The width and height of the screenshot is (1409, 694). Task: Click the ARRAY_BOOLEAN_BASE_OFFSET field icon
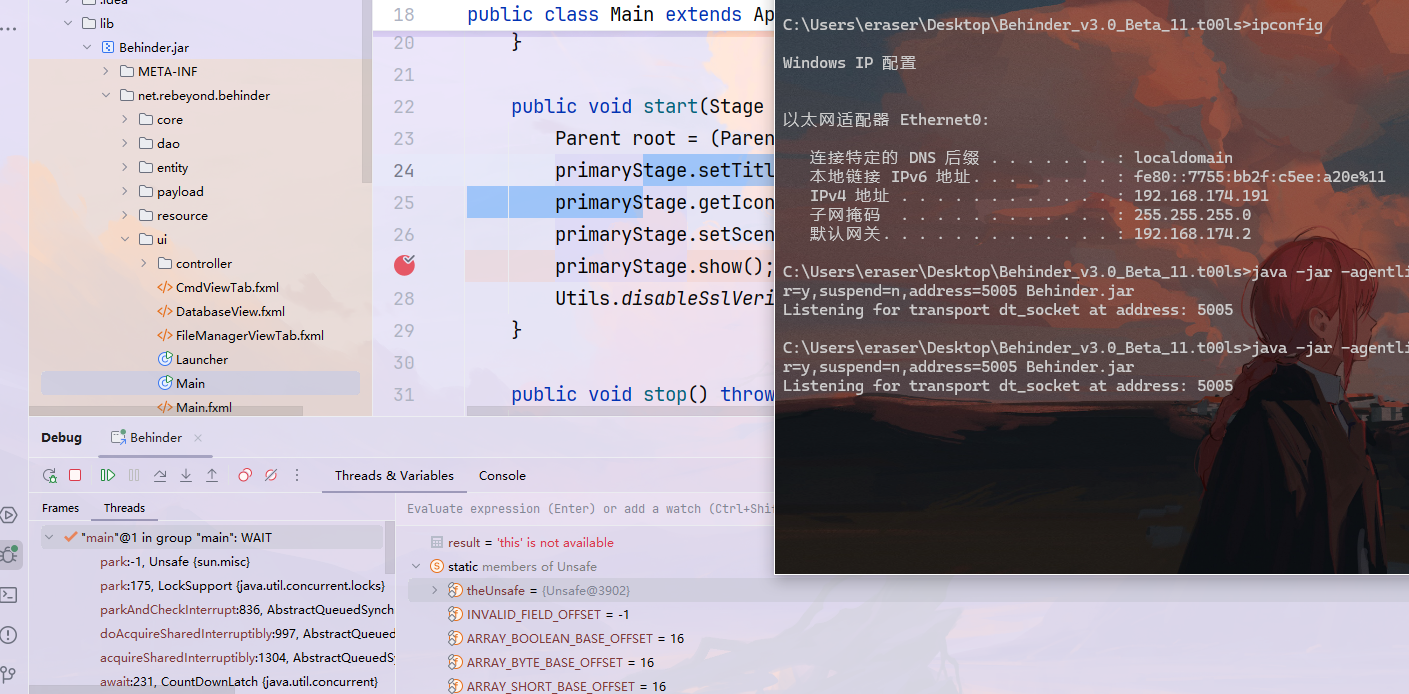pyautogui.click(x=455, y=638)
